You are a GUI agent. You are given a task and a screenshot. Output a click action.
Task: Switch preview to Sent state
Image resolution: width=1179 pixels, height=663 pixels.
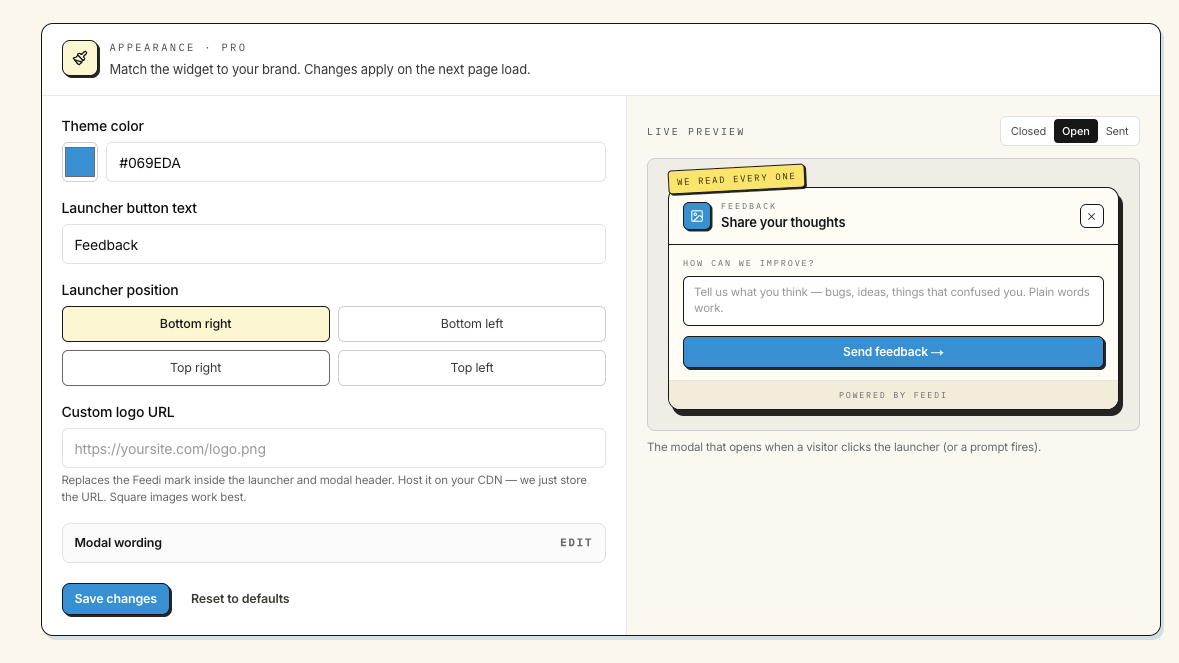(x=1117, y=132)
